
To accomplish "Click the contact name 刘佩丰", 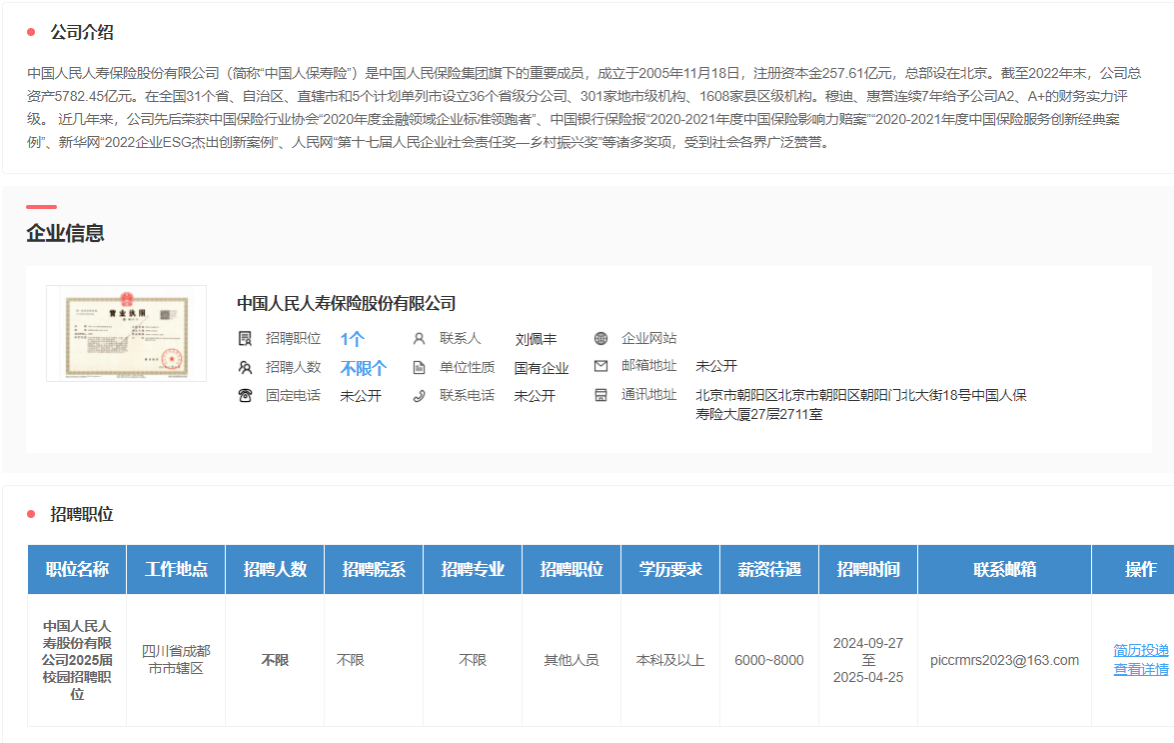I will coord(536,339).
